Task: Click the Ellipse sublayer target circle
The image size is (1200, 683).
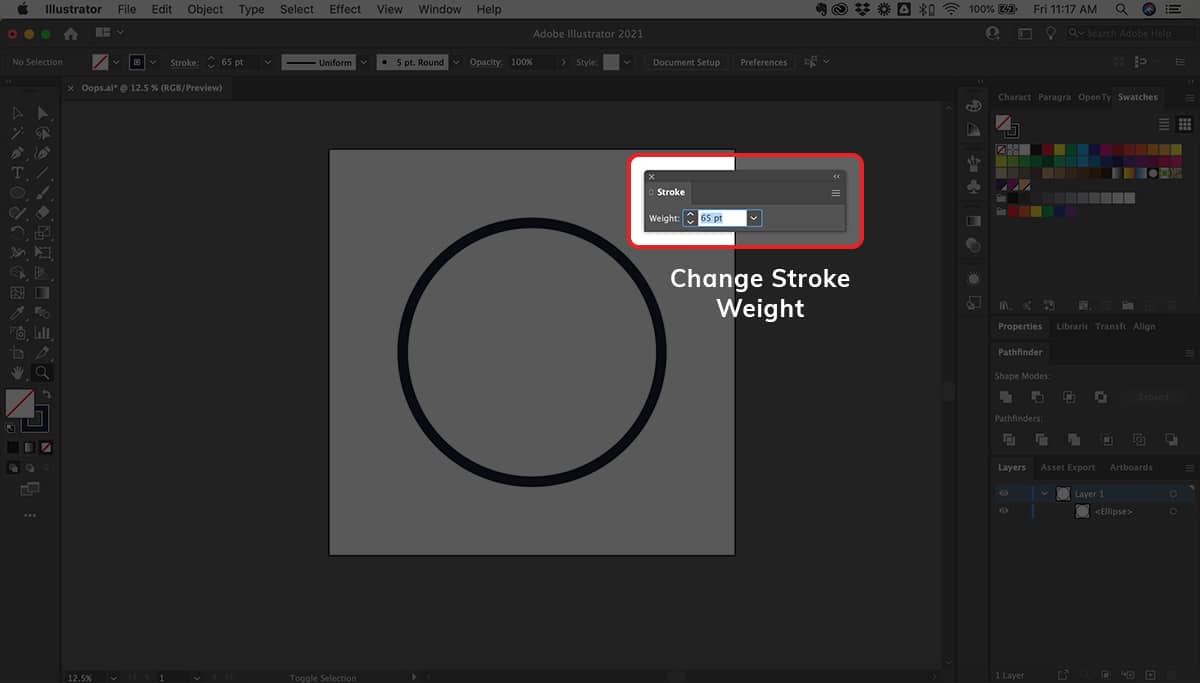Action: [1173, 511]
